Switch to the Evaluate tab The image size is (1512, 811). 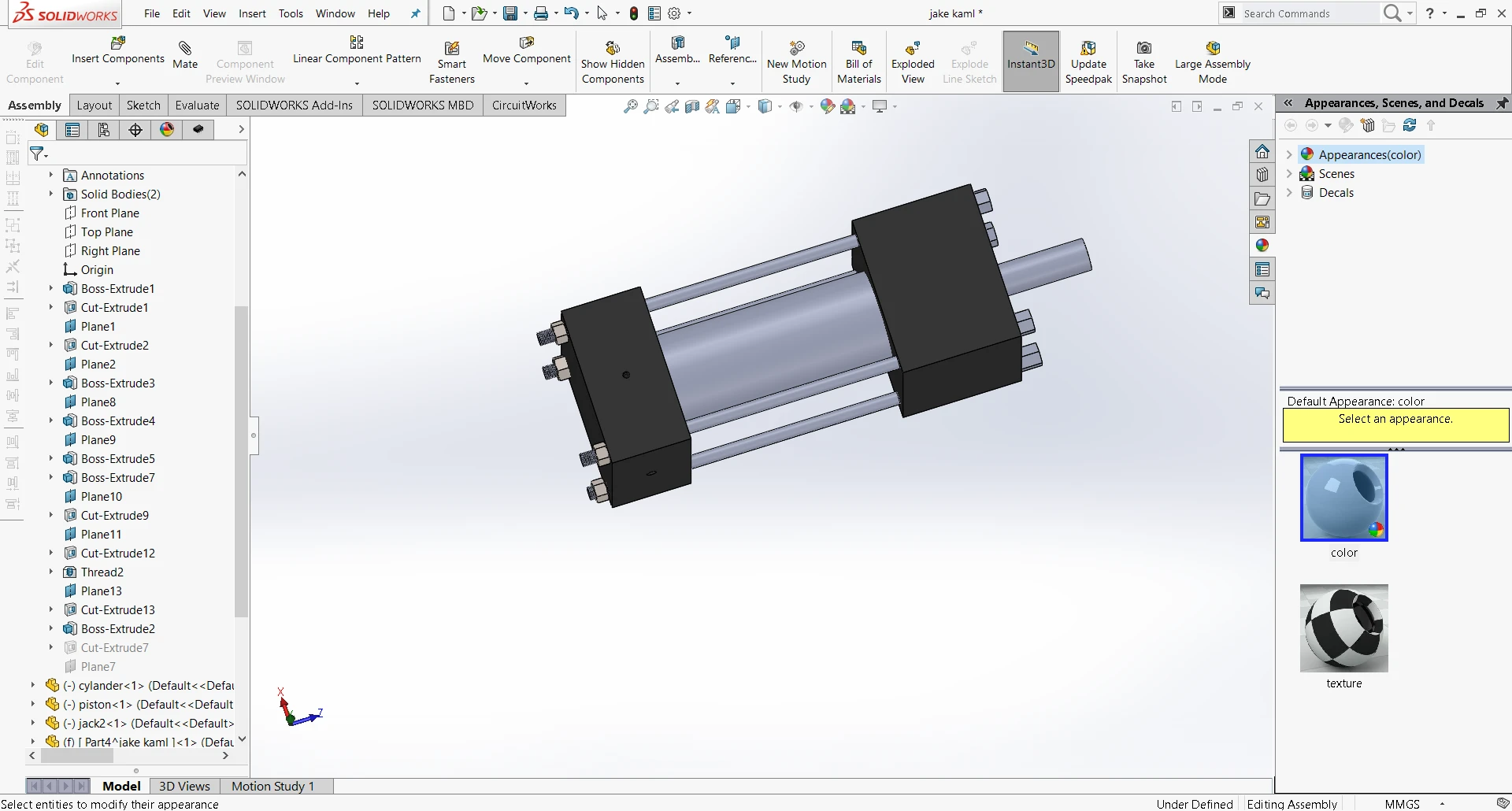(x=197, y=106)
